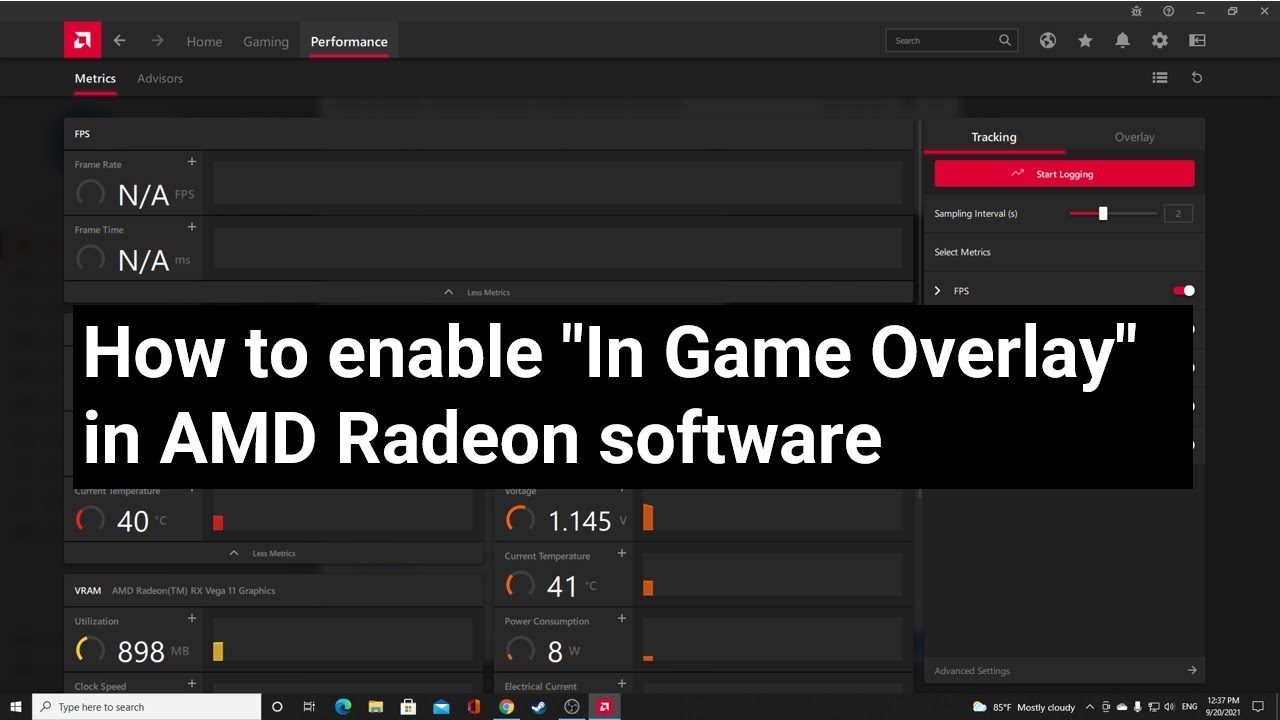Image resolution: width=1280 pixels, height=720 pixels.
Task: Click the 8 W power consumption value
Action: (555, 652)
